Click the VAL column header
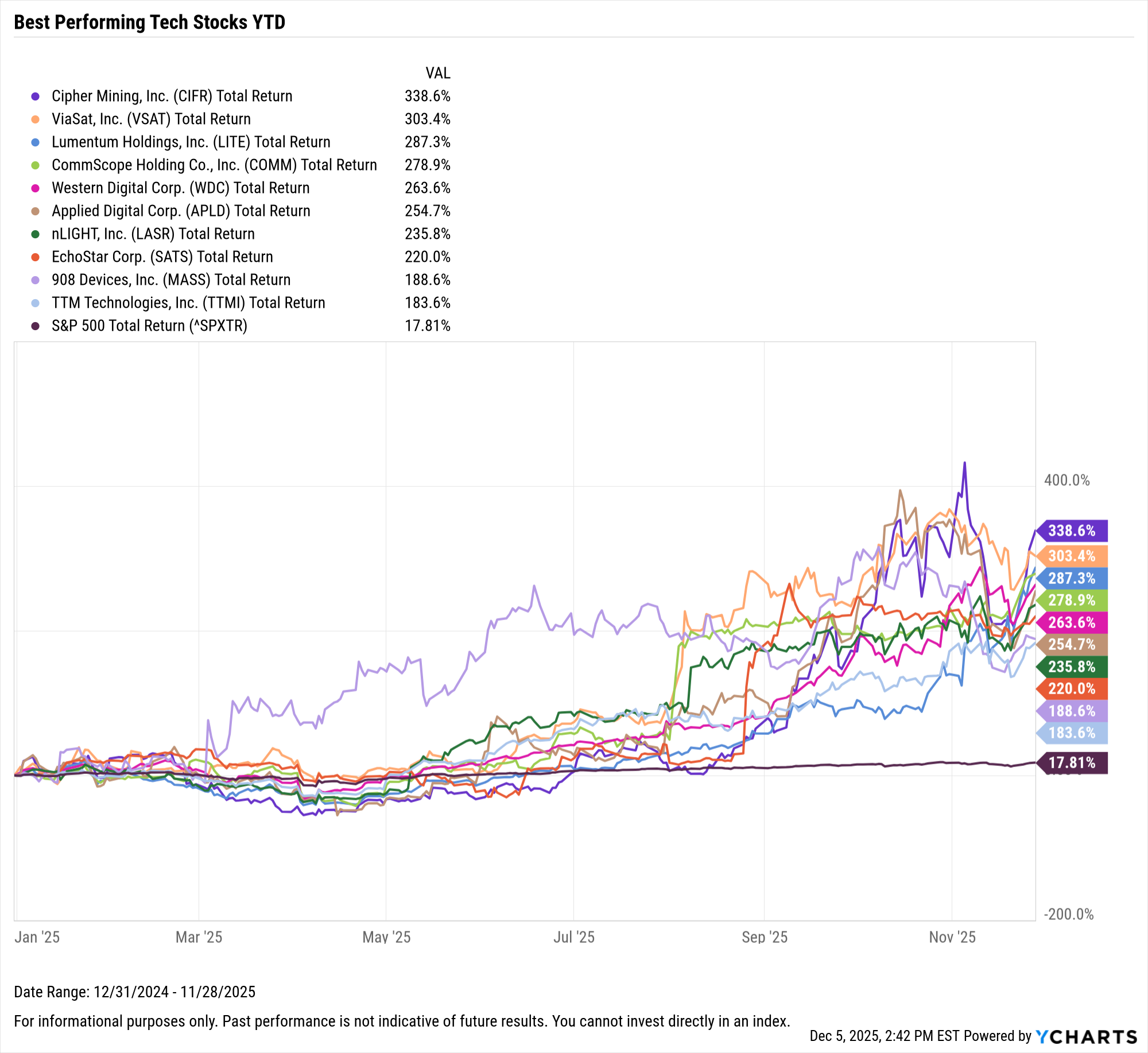Image resolution: width=1148 pixels, height=1053 pixels. click(437, 73)
